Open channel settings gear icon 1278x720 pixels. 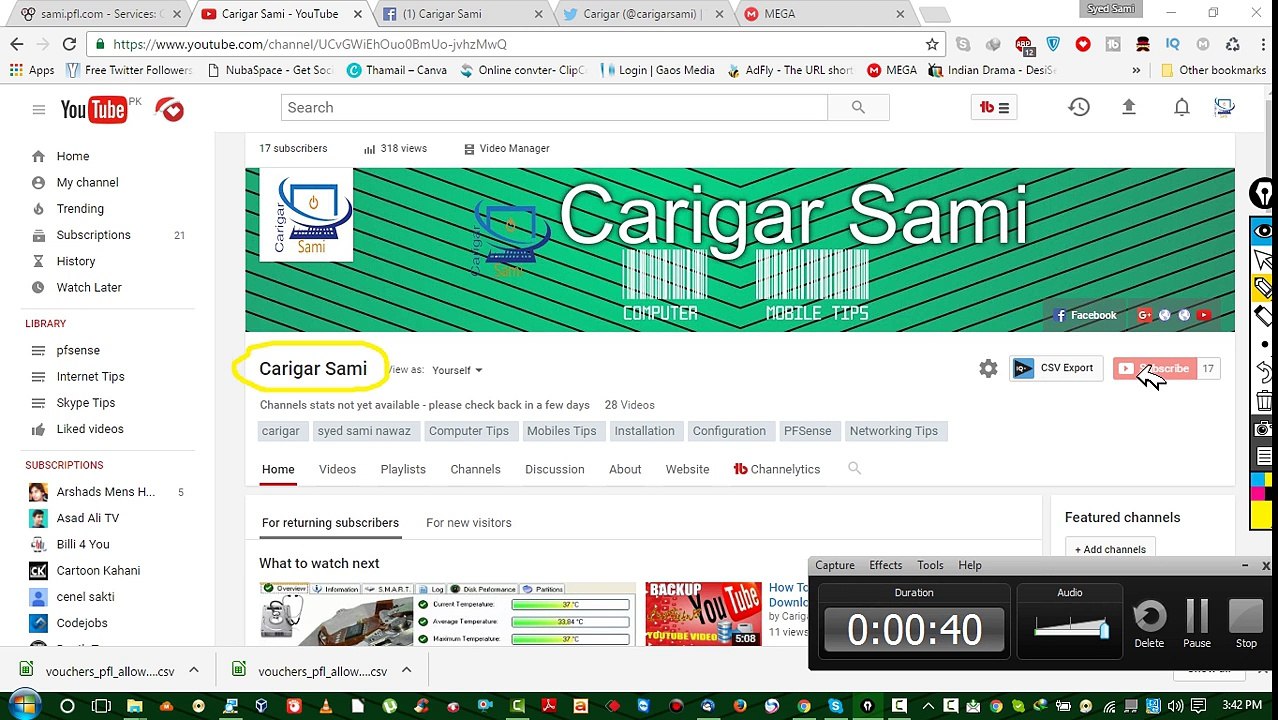[988, 369]
